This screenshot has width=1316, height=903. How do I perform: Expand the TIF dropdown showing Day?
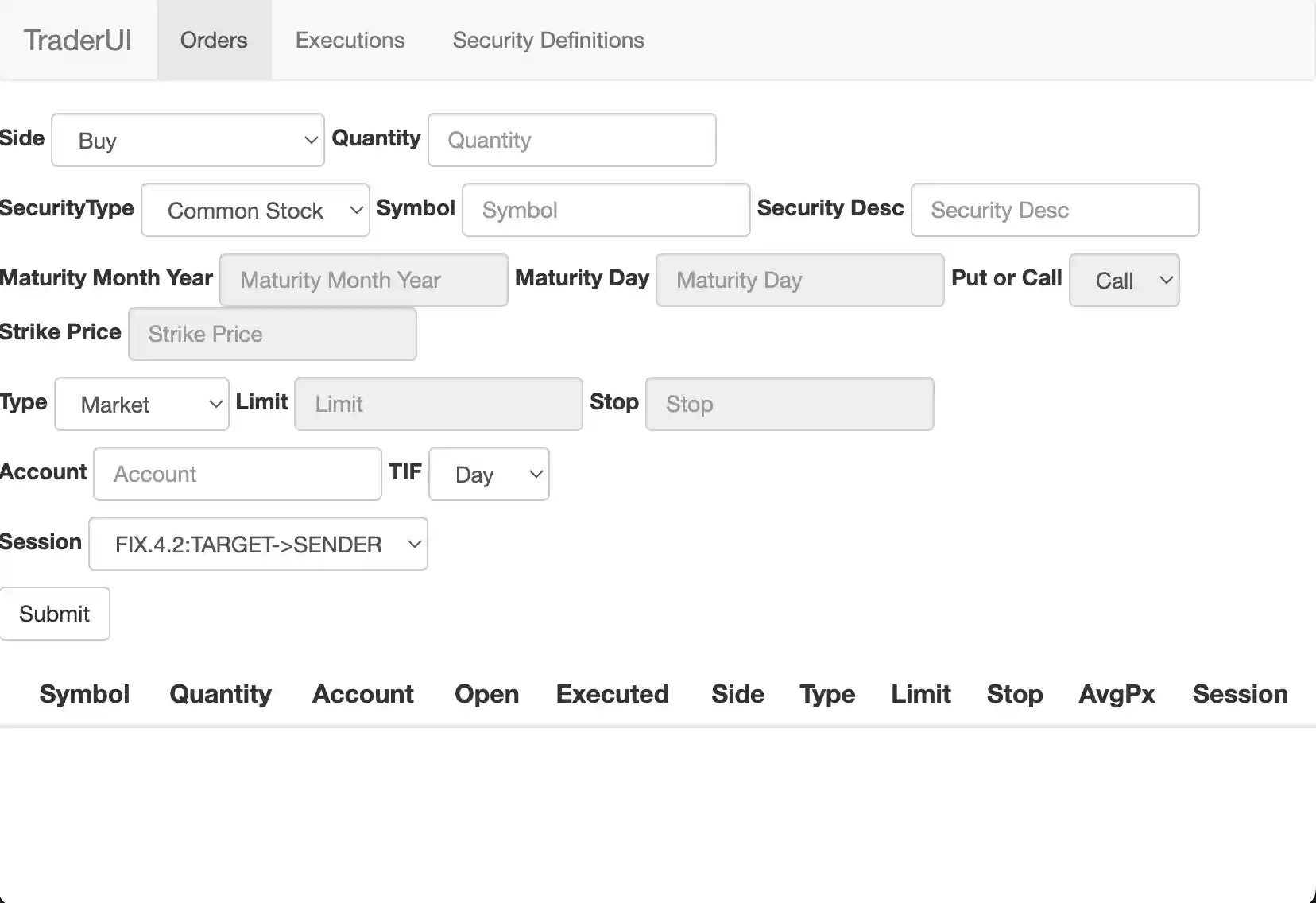click(489, 474)
